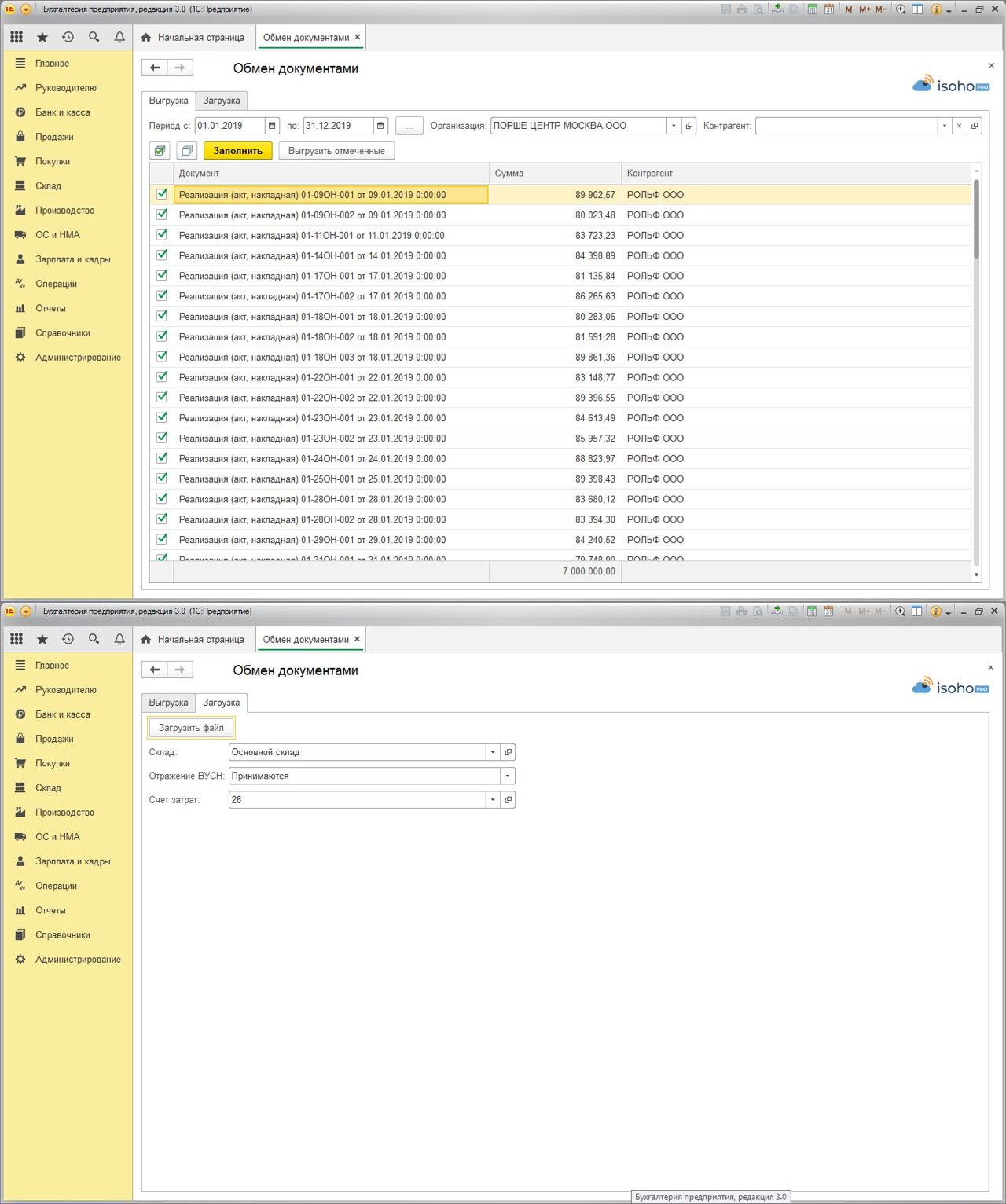Screen dimensions: 1006x1204
Task: Expand the Контрагент dropdown list
Action: coord(944,126)
